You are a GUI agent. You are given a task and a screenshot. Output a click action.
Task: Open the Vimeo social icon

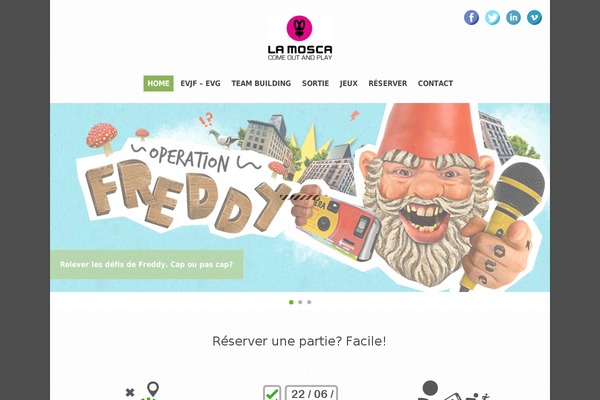click(x=534, y=18)
